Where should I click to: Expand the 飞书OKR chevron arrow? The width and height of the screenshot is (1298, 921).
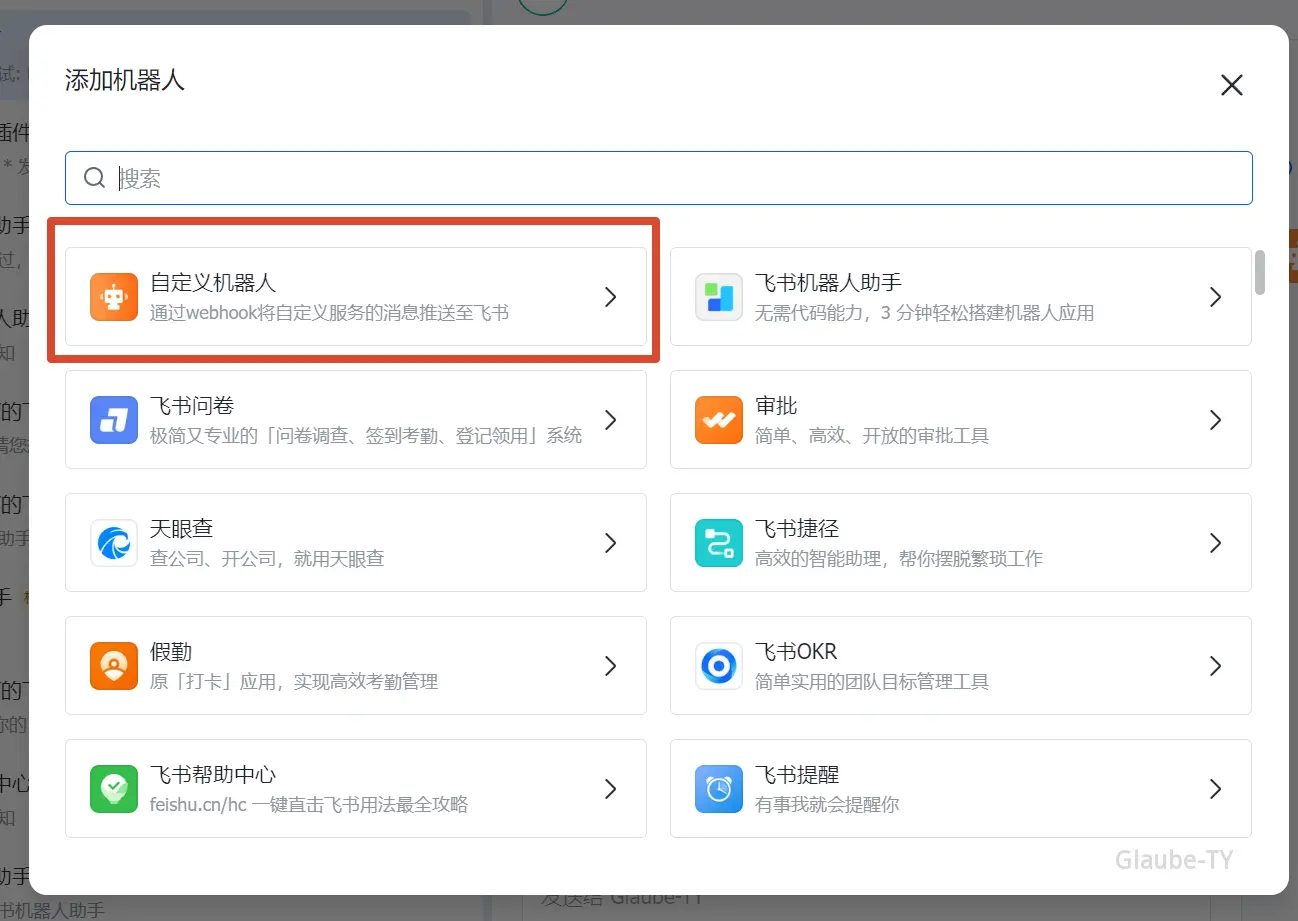[1216, 666]
